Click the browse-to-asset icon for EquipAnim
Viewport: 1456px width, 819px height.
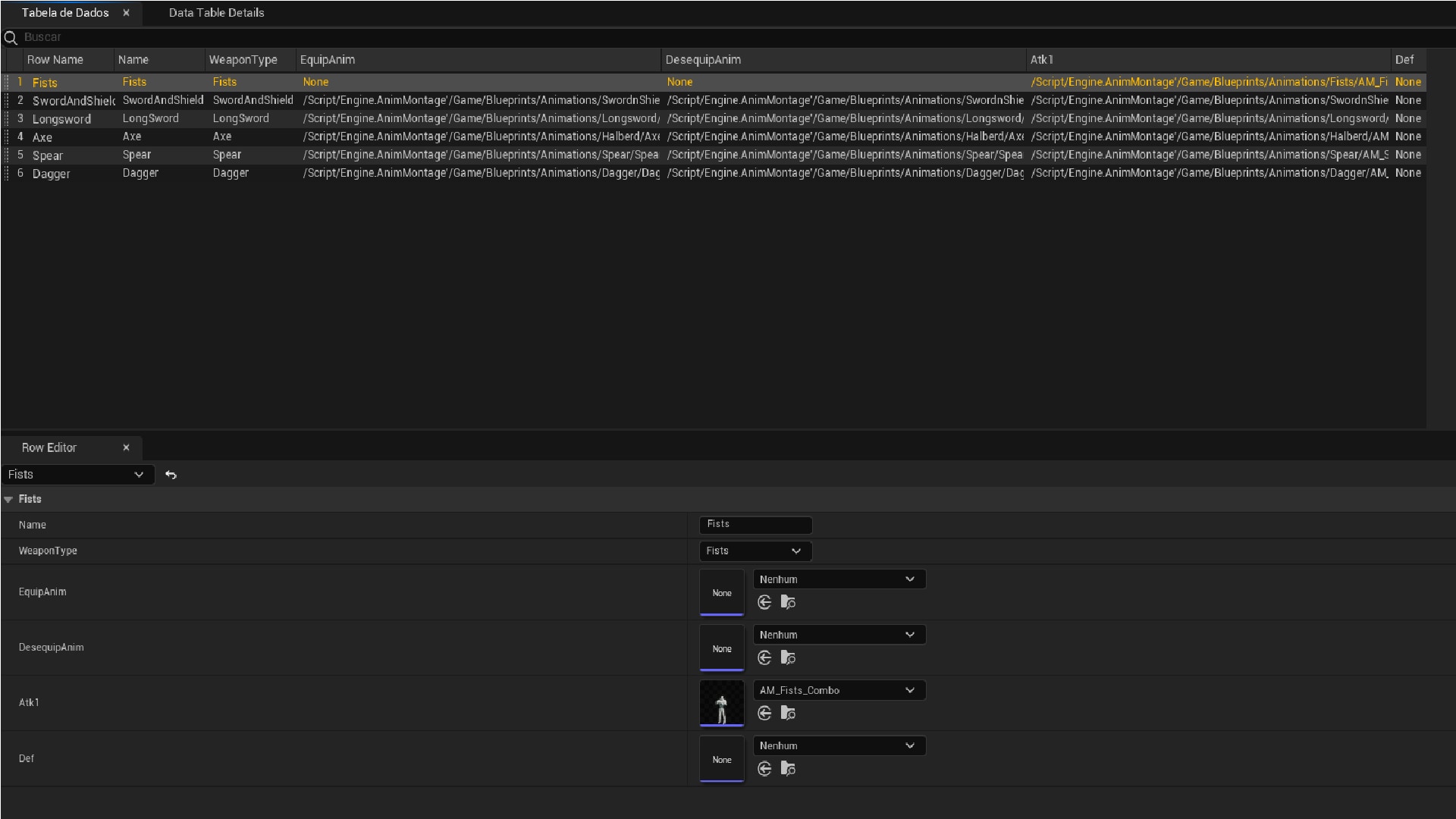[789, 602]
